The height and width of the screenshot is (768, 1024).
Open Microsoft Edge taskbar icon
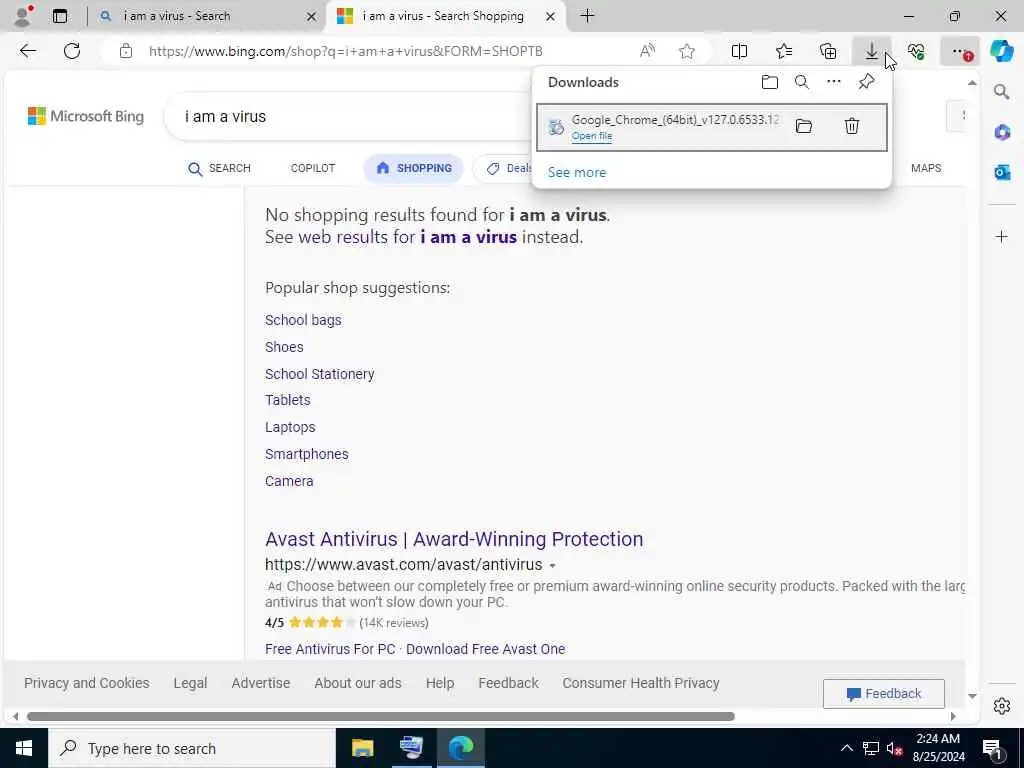[x=460, y=748]
